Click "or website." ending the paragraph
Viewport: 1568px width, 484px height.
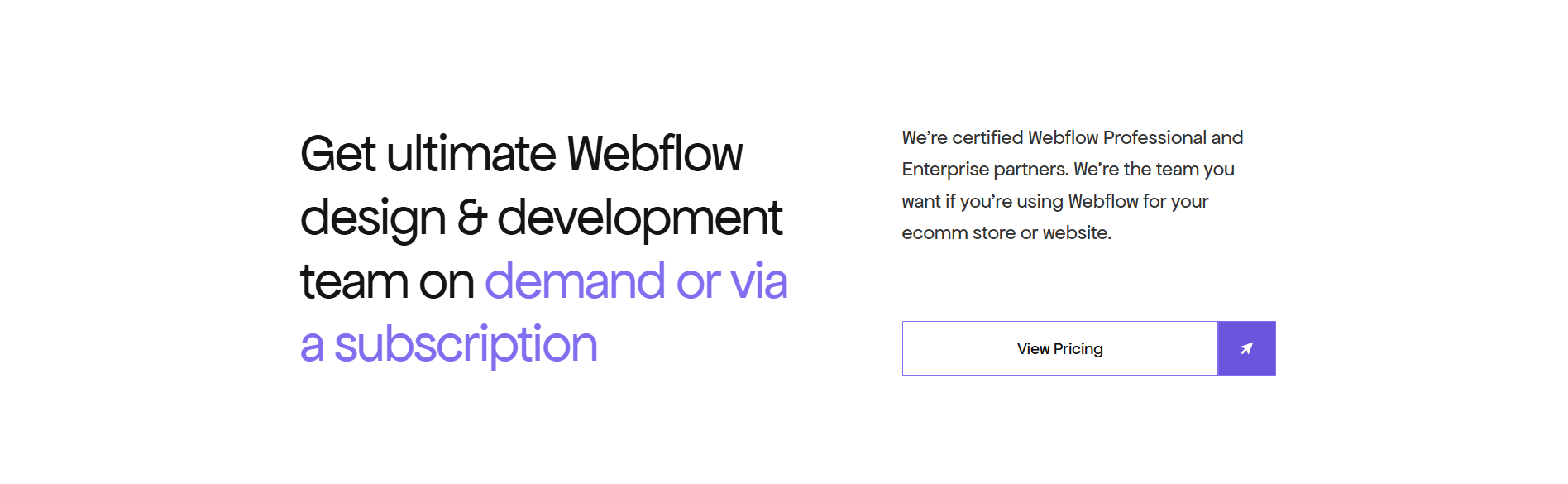tap(1066, 233)
